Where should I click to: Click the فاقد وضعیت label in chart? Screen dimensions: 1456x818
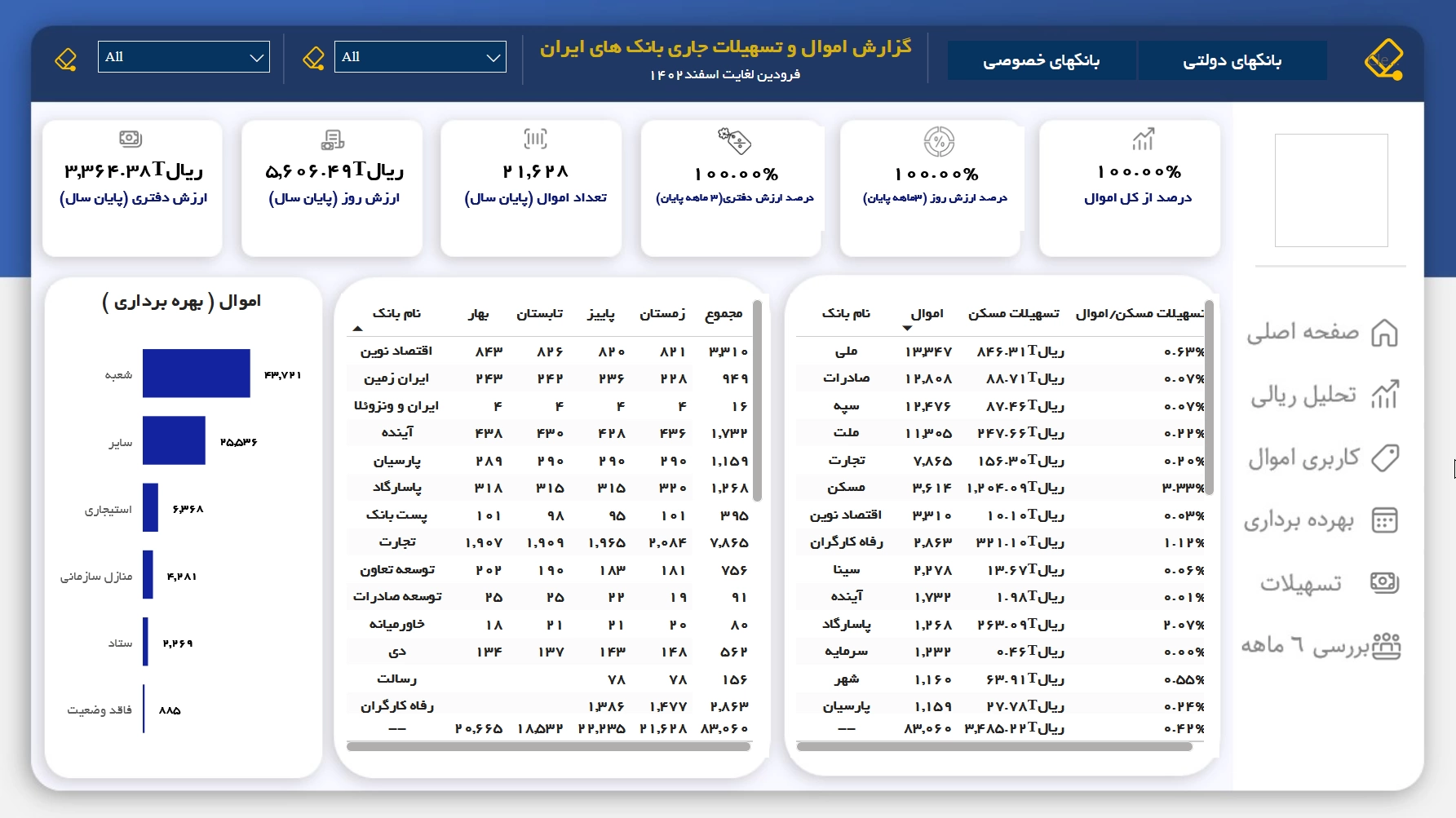[x=100, y=710]
